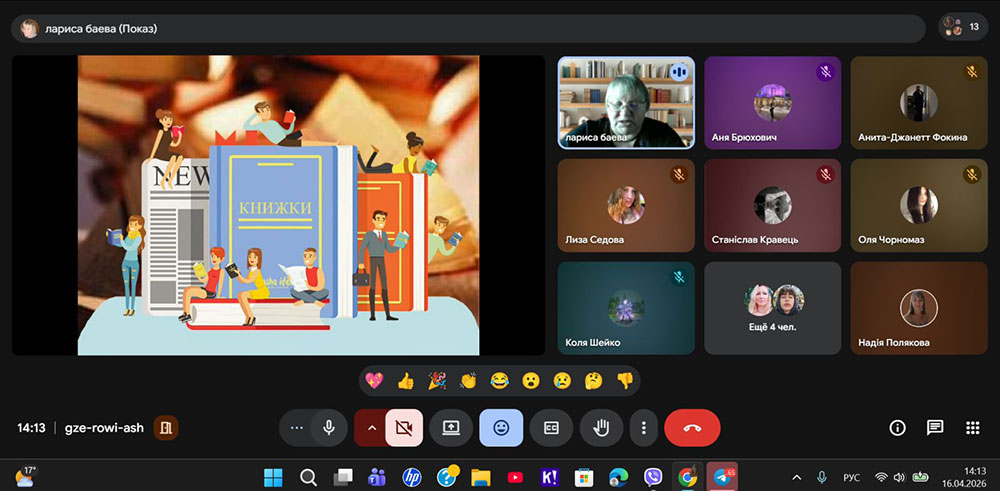This screenshot has height=491, width=1000.
Task: Open the activities grid icon
Action: 972,428
